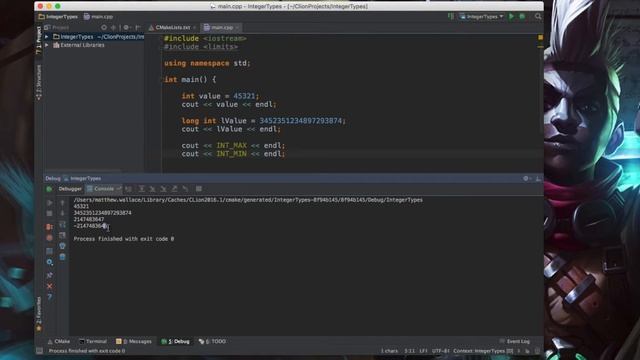The image size is (640, 360).
Task: Toggle scroll to end in console
Action: (x=62, y=236)
